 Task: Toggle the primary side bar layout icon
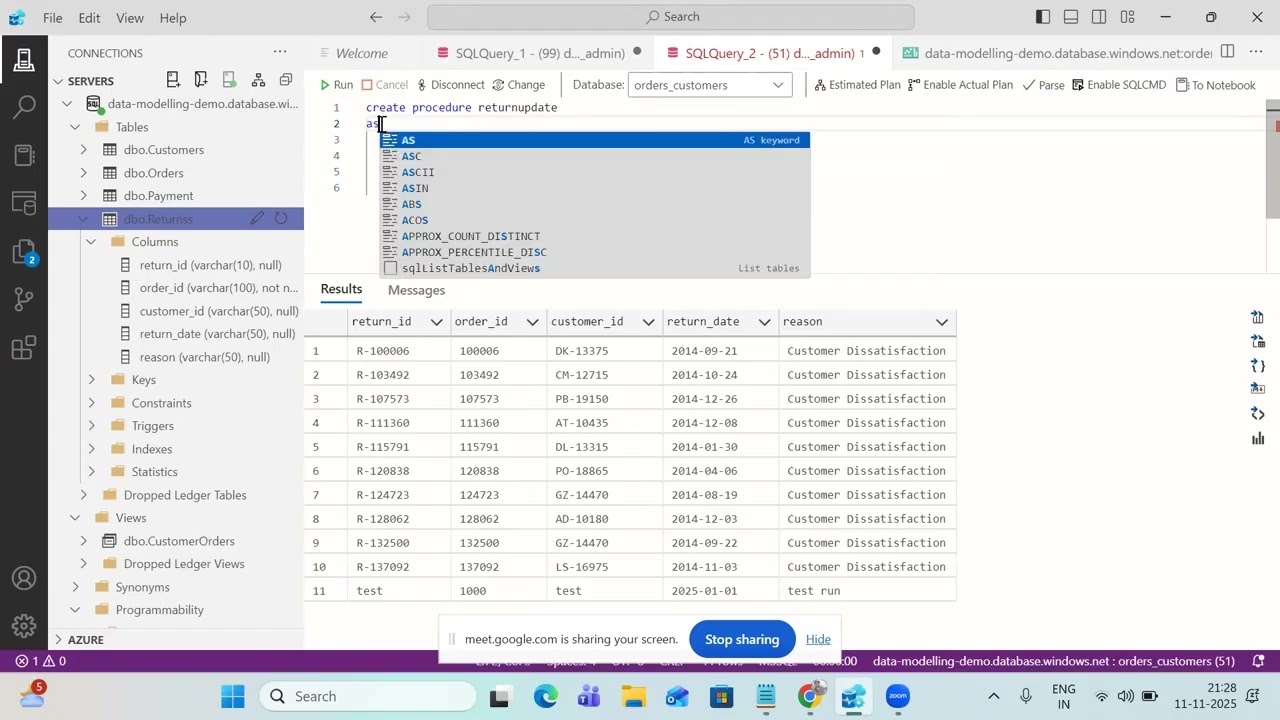click(1043, 17)
